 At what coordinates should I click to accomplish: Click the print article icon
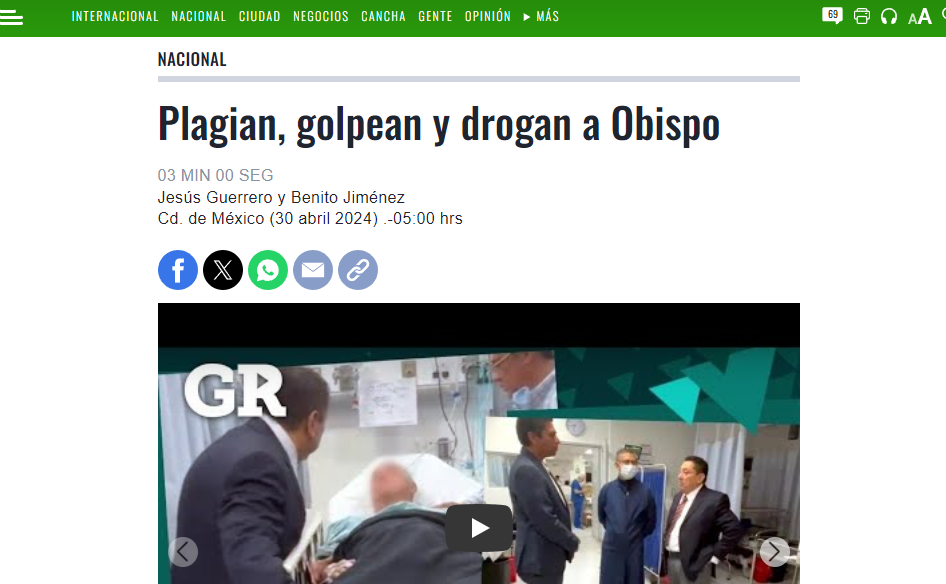862,16
